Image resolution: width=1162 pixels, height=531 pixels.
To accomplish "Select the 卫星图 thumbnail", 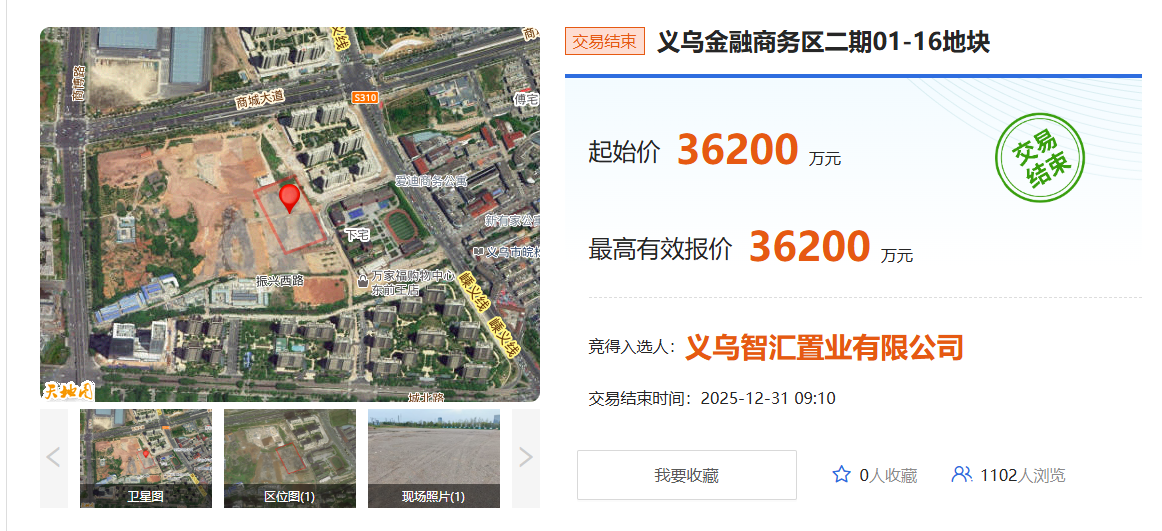I will (x=146, y=458).
